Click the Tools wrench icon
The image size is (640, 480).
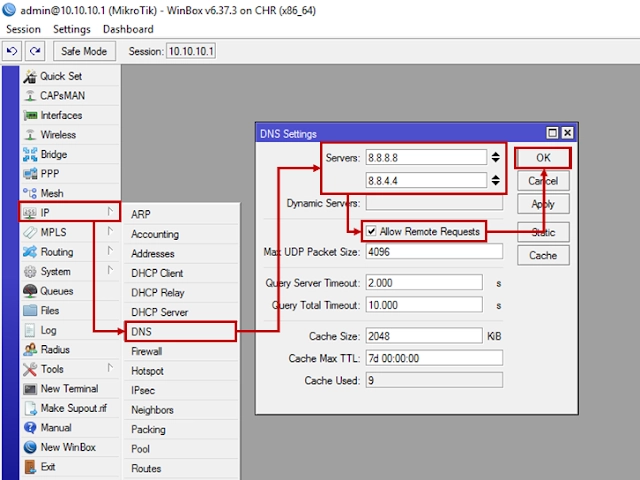[x=30, y=369]
